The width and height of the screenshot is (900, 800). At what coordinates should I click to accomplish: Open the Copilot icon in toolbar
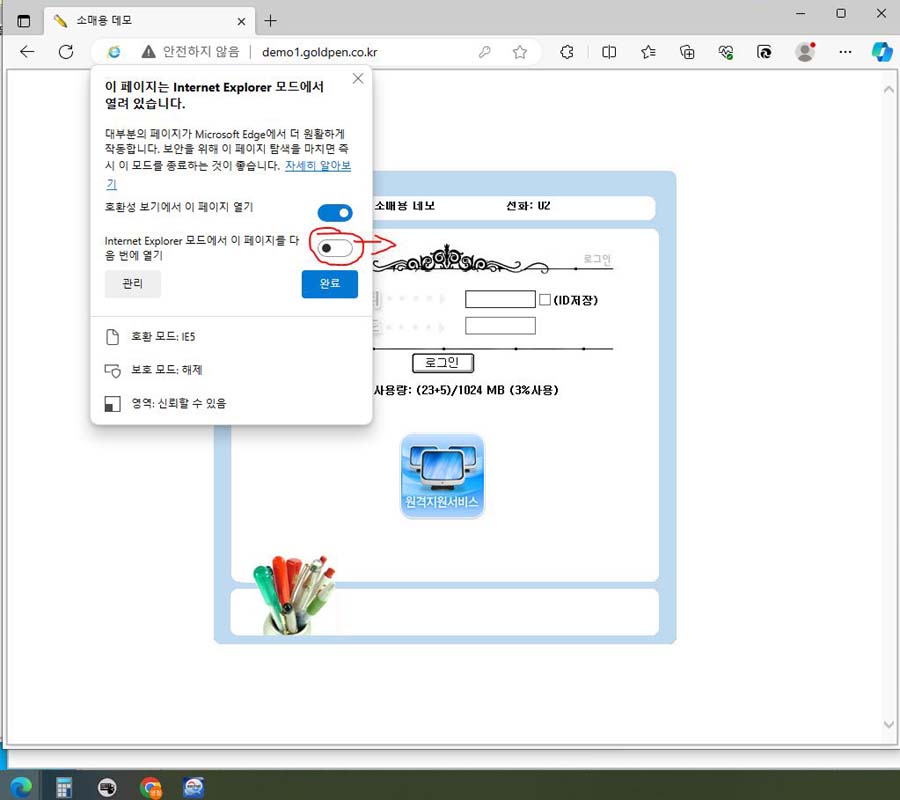click(x=881, y=52)
